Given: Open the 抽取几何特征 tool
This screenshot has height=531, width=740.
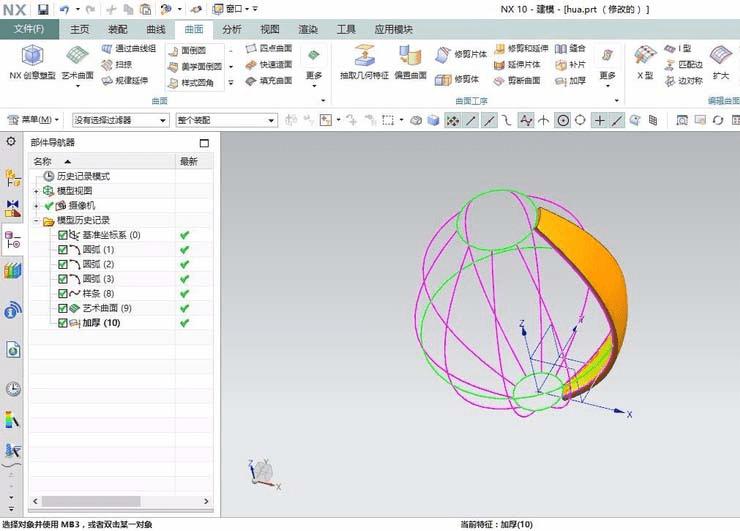Looking at the screenshot, I should (x=364, y=62).
